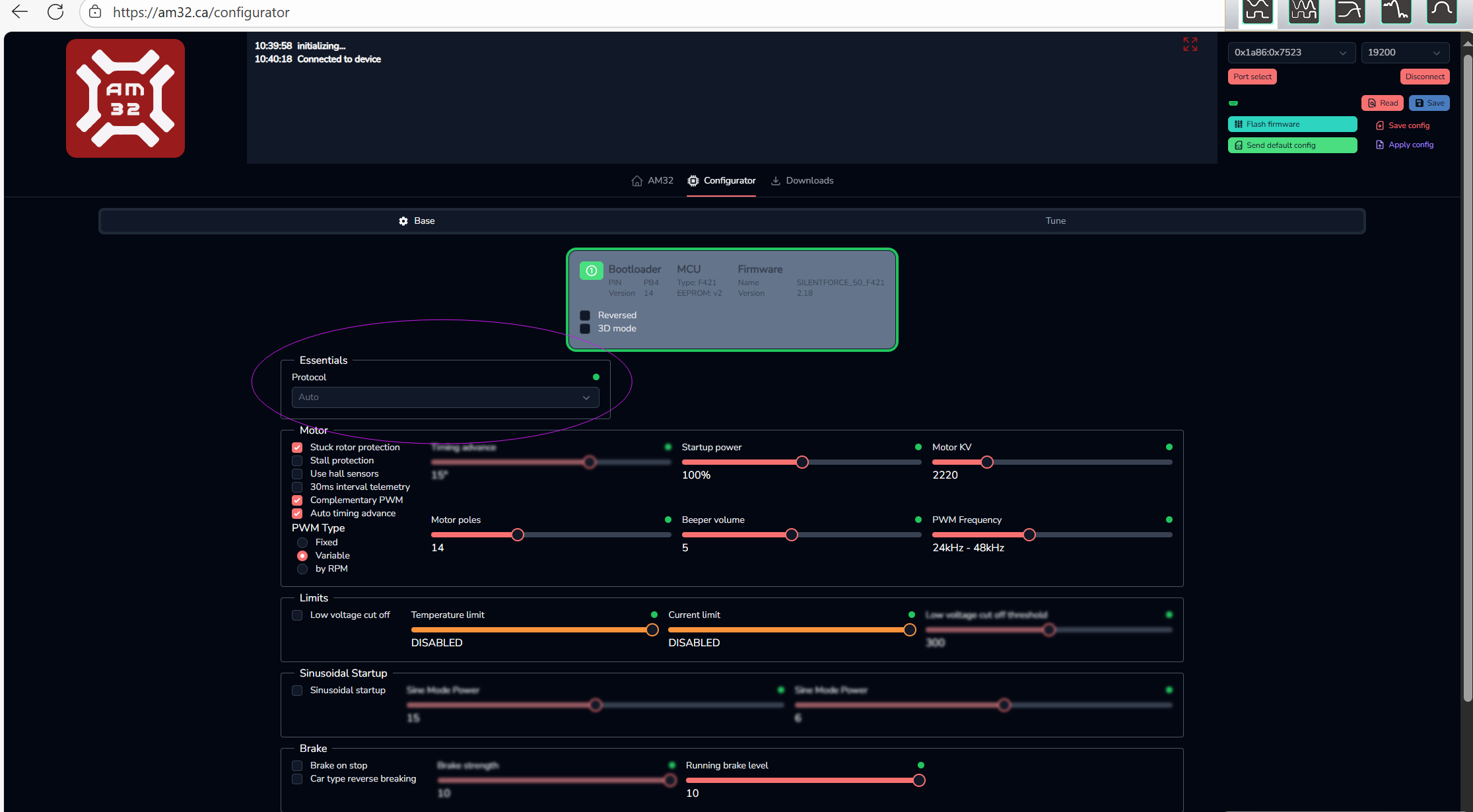Click the info icon in Bootloader card

(591, 271)
